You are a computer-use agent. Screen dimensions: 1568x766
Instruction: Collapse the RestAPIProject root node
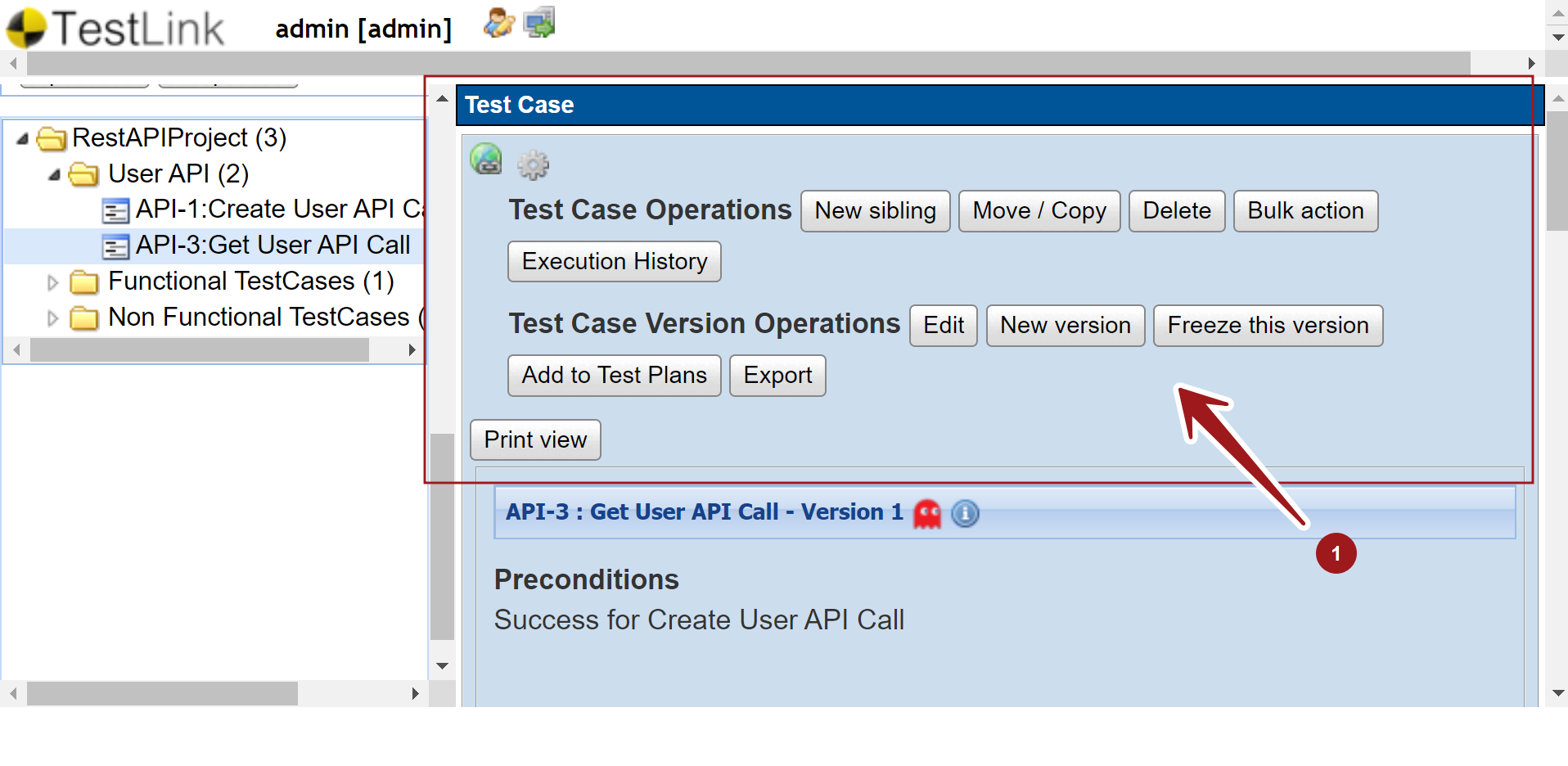tap(23, 139)
